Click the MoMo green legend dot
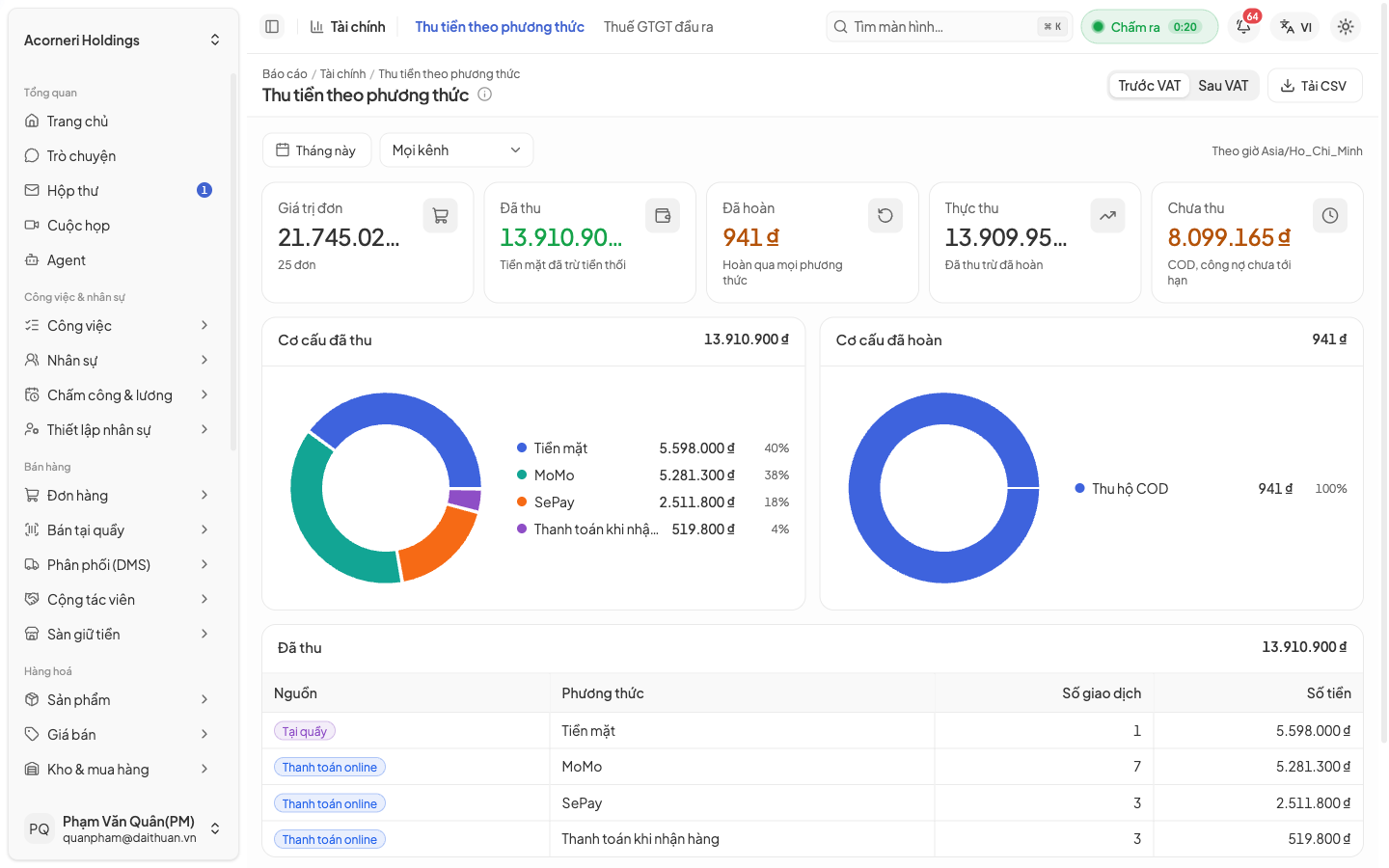This screenshot has width=1389, height=868. coord(522,475)
